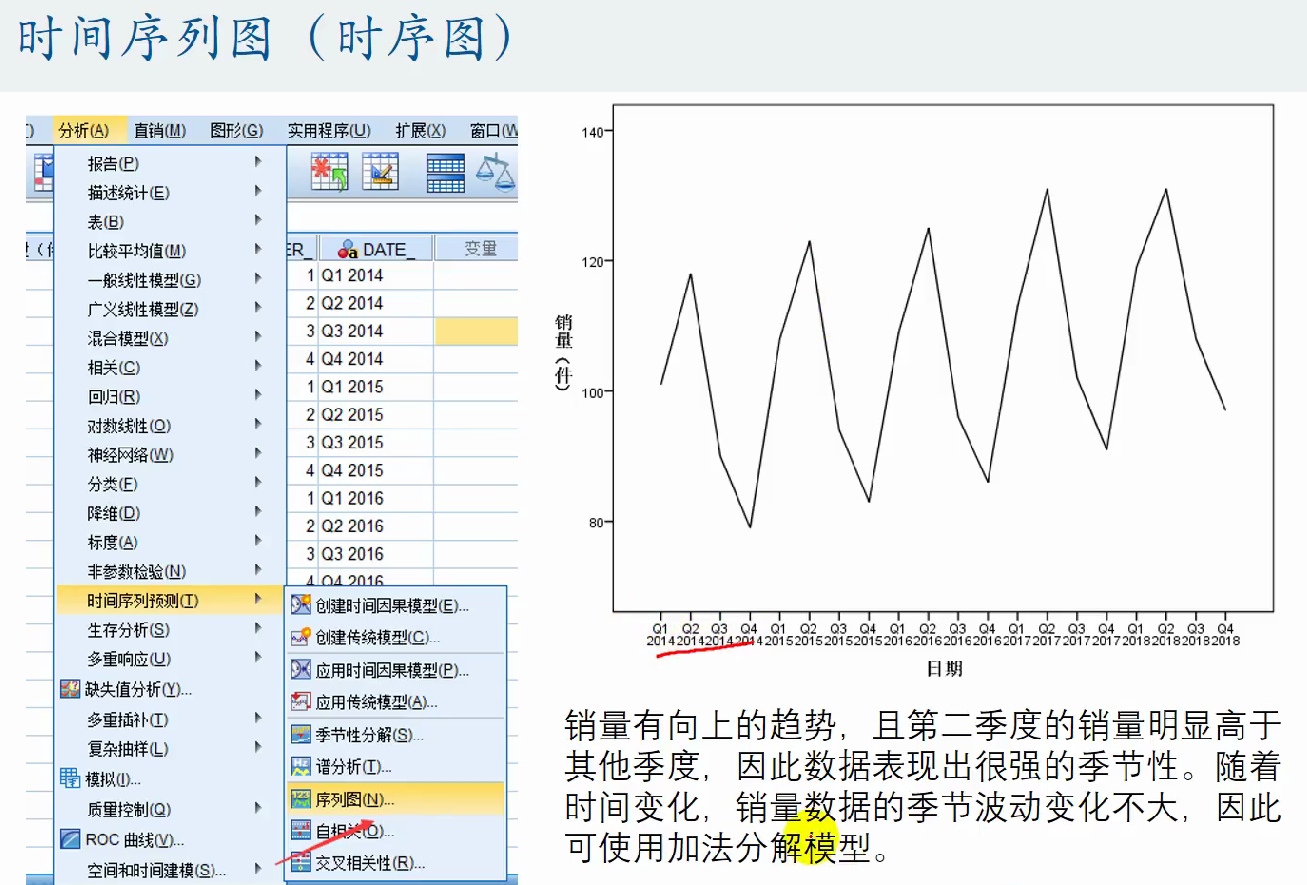Open the 直销(M) menu
Screen dimensions: 1307x885
(160, 130)
